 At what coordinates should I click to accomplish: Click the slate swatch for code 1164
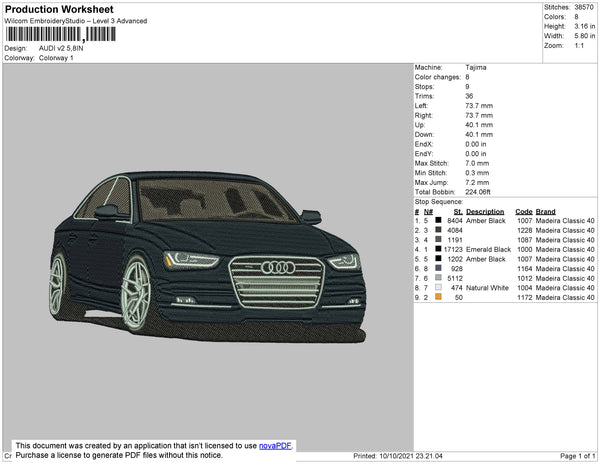tap(438, 268)
